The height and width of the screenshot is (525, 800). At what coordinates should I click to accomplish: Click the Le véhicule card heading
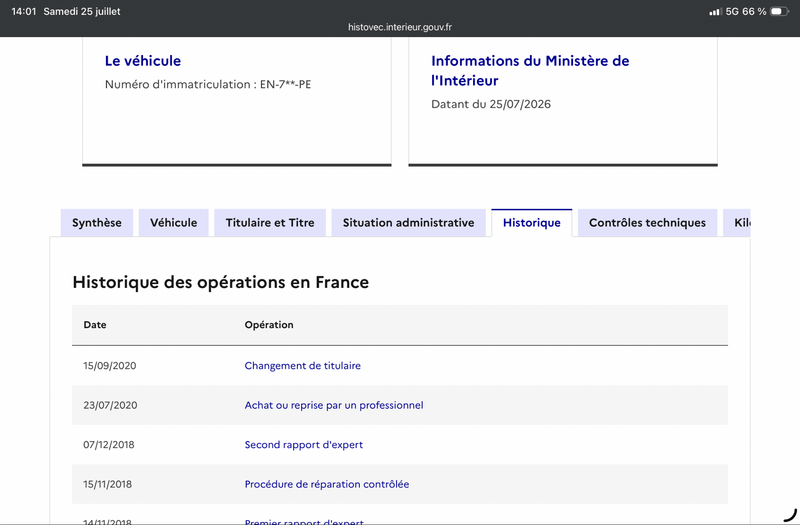[x=143, y=61]
